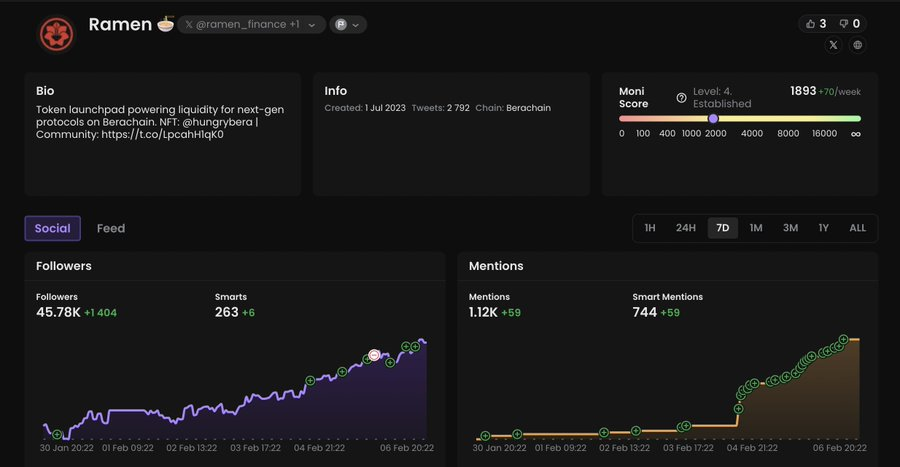Click the Moni Score help question icon
This screenshot has width=900, height=467.
[681, 97]
